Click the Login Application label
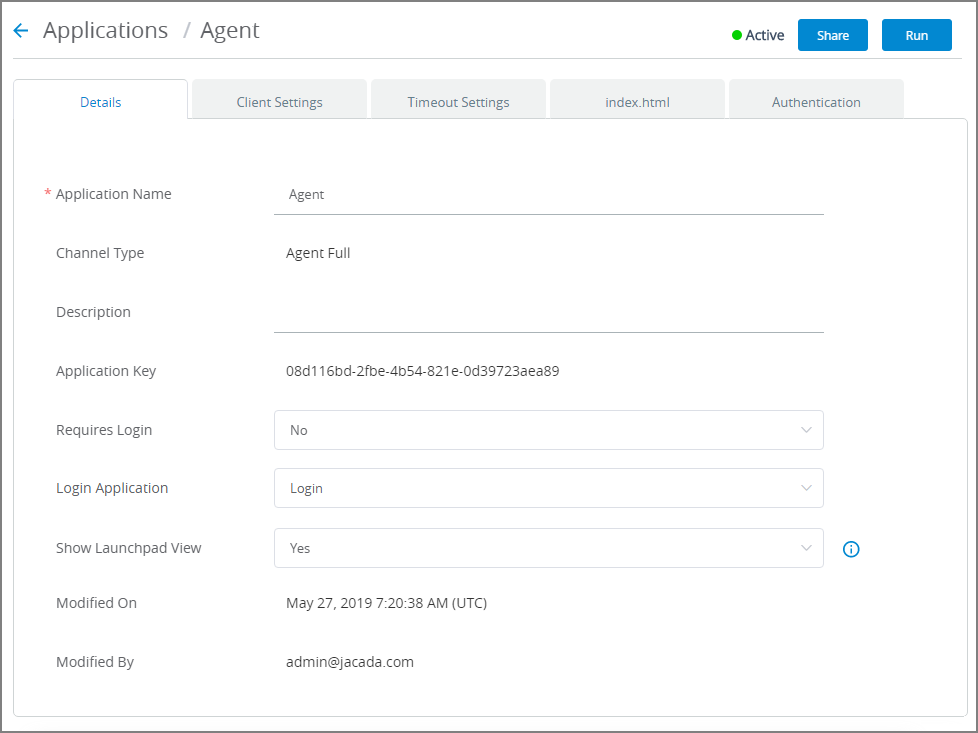The image size is (978, 733). [112, 488]
